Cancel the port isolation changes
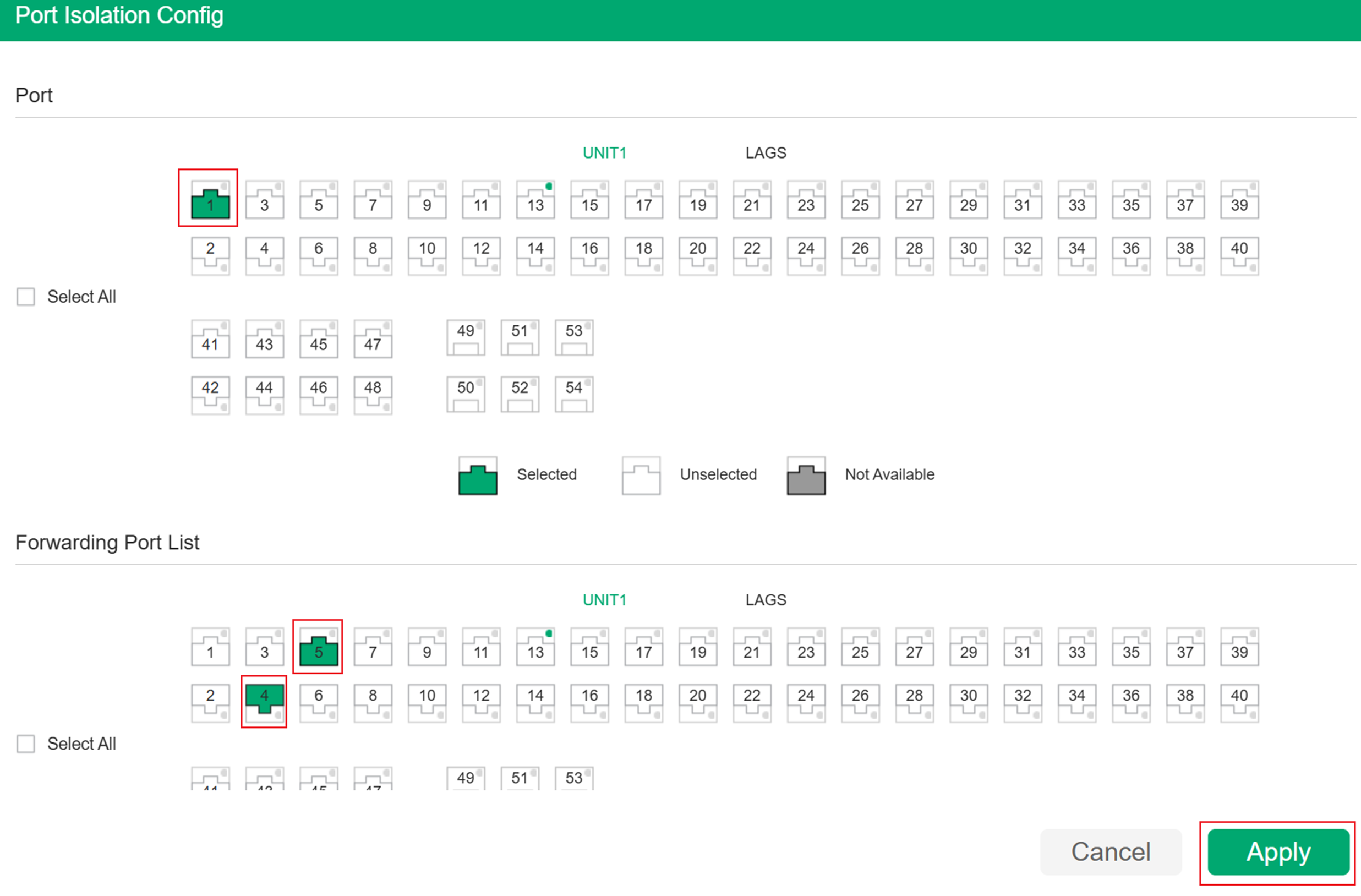1361x896 pixels. tap(1111, 851)
